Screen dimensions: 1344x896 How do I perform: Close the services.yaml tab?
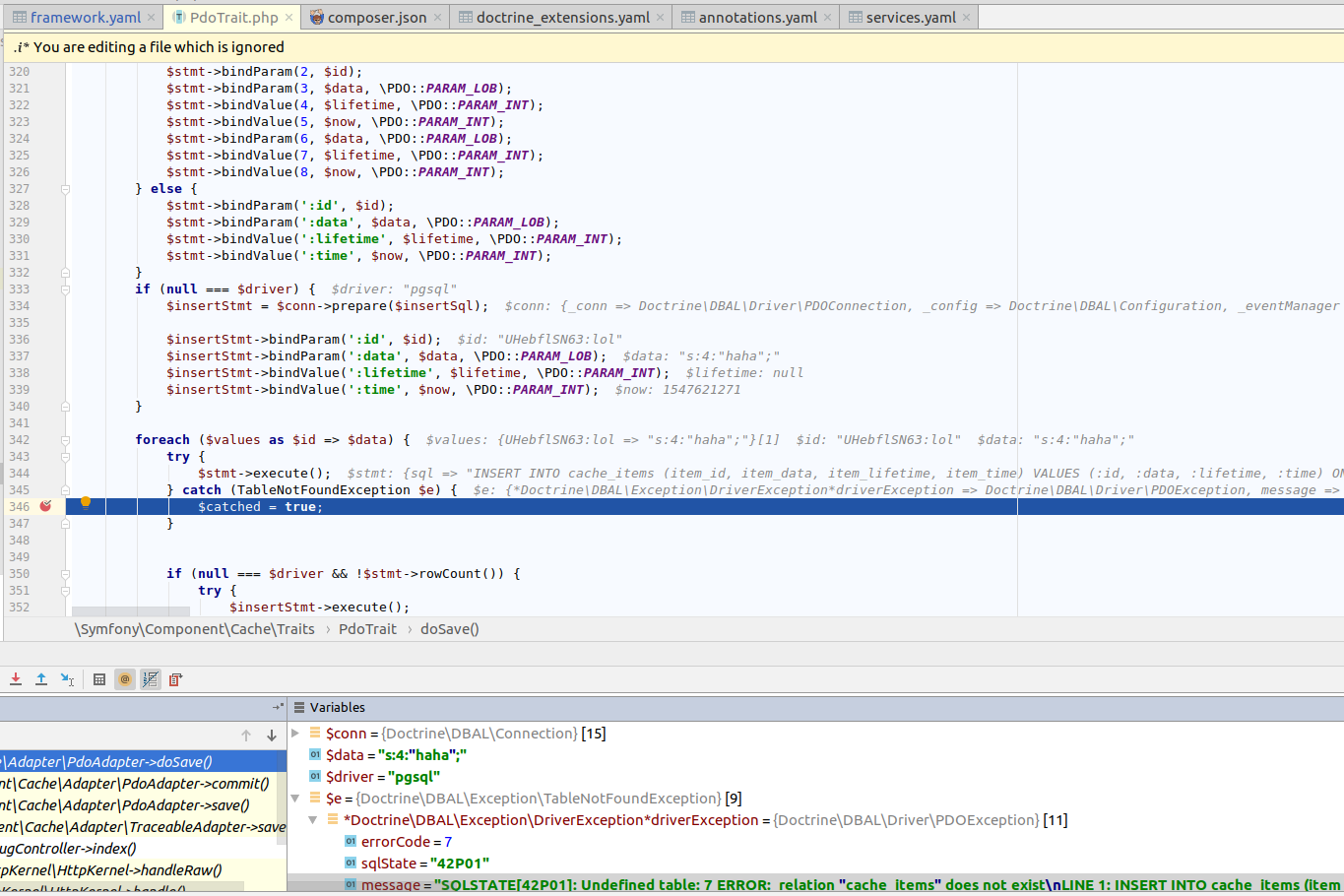(x=966, y=18)
